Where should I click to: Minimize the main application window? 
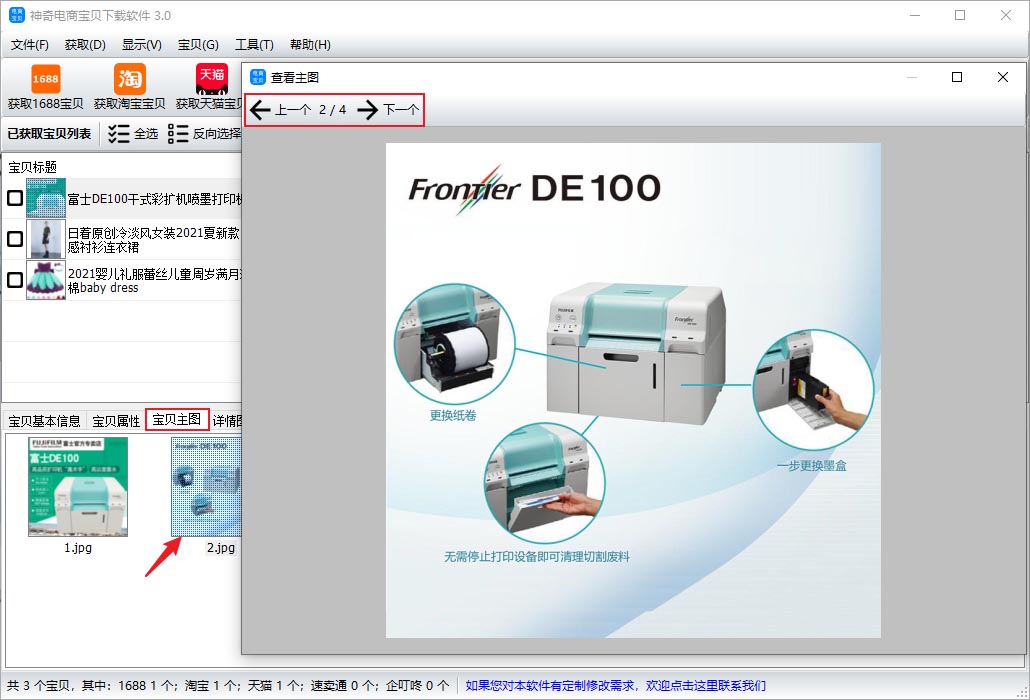(x=914, y=15)
